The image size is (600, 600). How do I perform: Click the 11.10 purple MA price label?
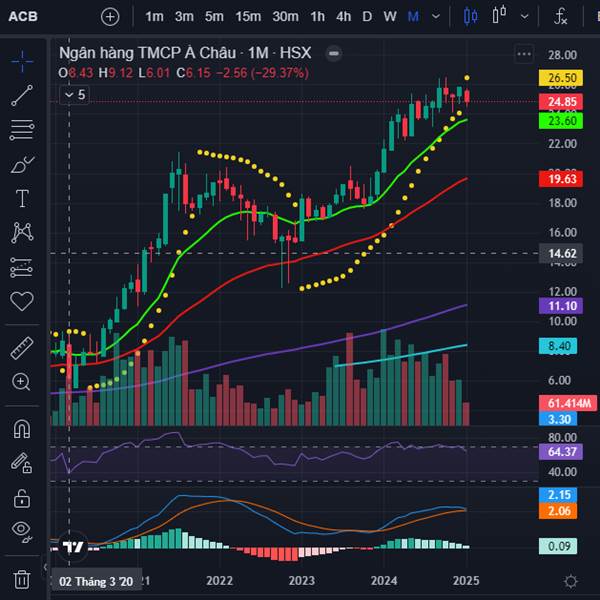coord(561,306)
